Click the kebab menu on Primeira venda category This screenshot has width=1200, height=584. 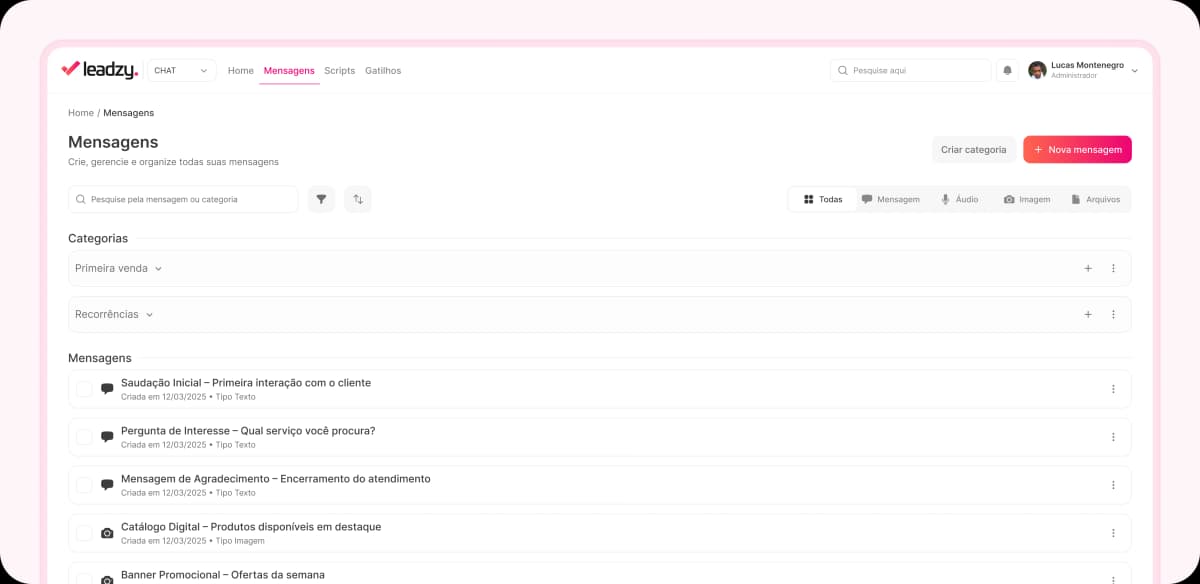click(x=1113, y=268)
